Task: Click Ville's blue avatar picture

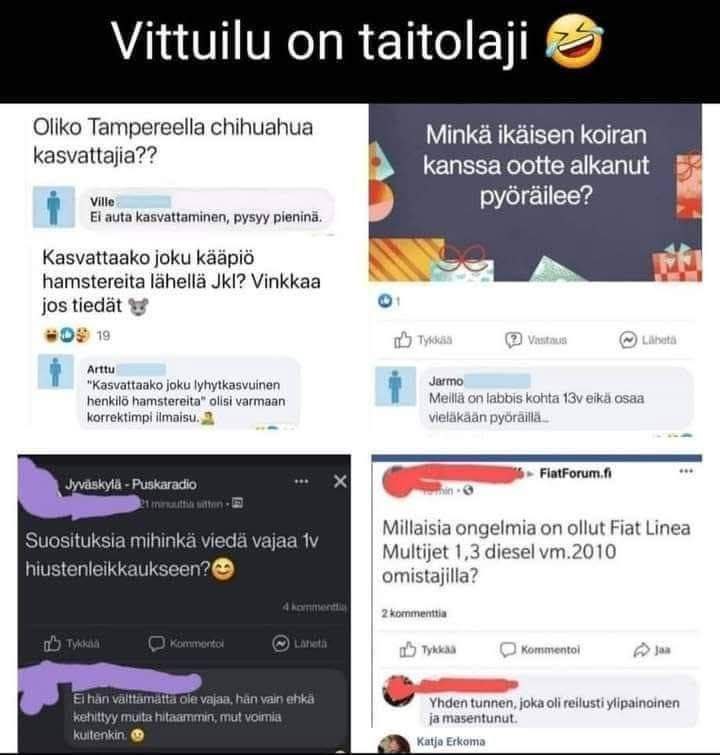Action: point(53,207)
